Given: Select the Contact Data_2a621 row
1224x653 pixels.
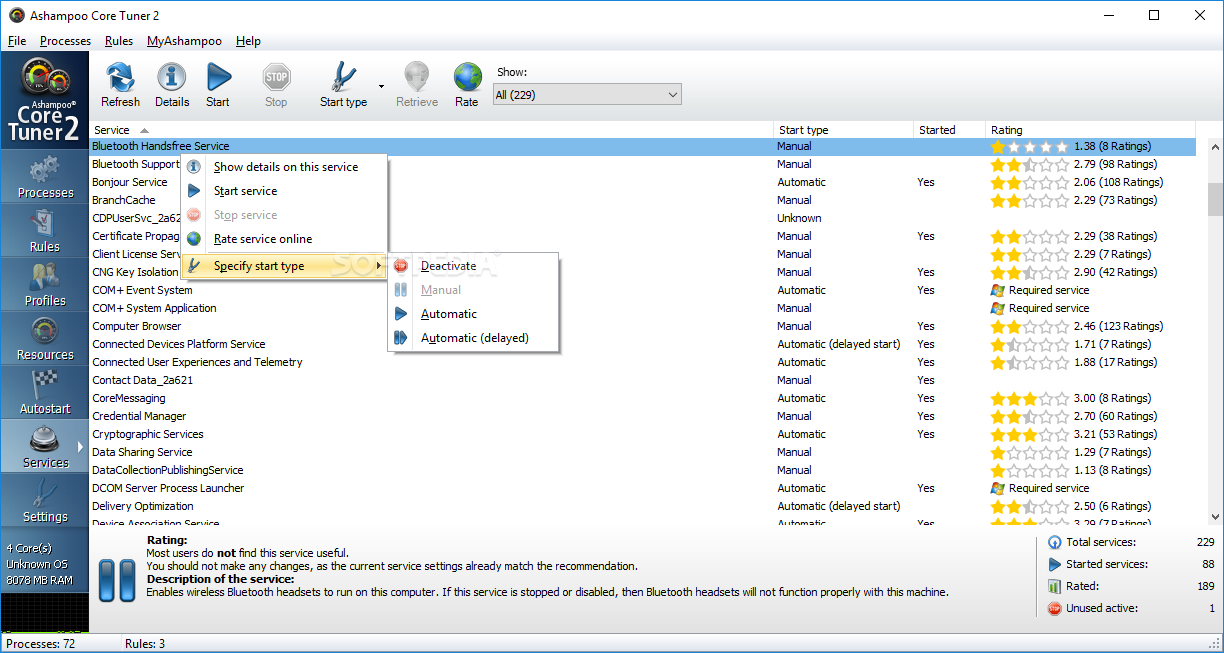Looking at the screenshot, I should coord(643,380).
